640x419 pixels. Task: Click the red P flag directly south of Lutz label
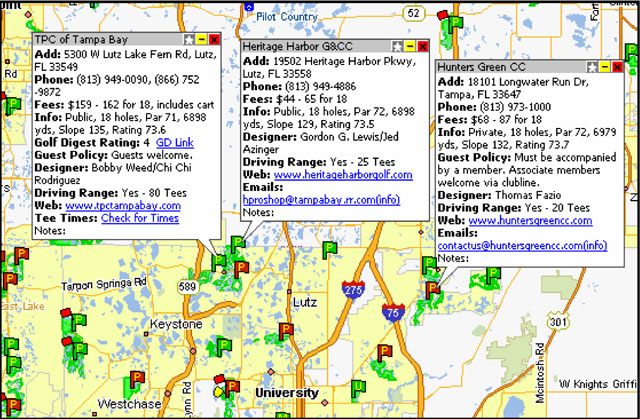pos(286,331)
